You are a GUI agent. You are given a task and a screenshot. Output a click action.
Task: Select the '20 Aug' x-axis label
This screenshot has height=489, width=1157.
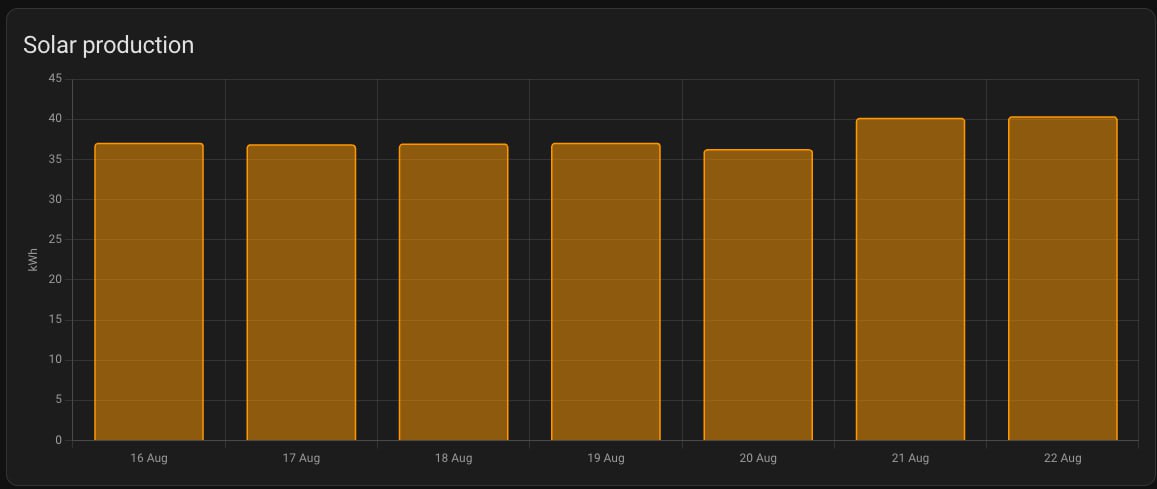(758, 458)
